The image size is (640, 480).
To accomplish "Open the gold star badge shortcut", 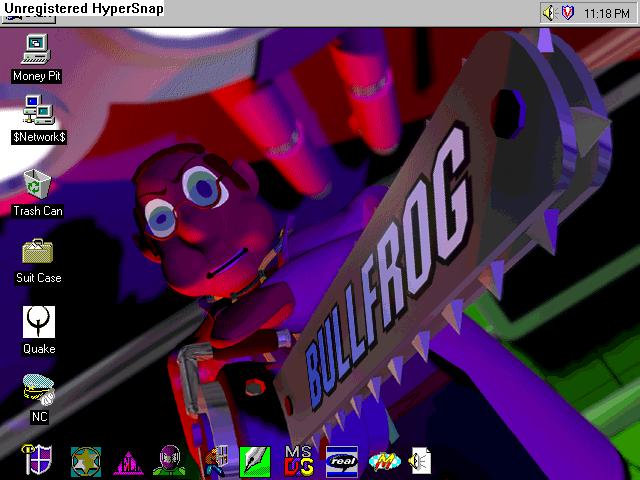I will [x=86, y=460].
